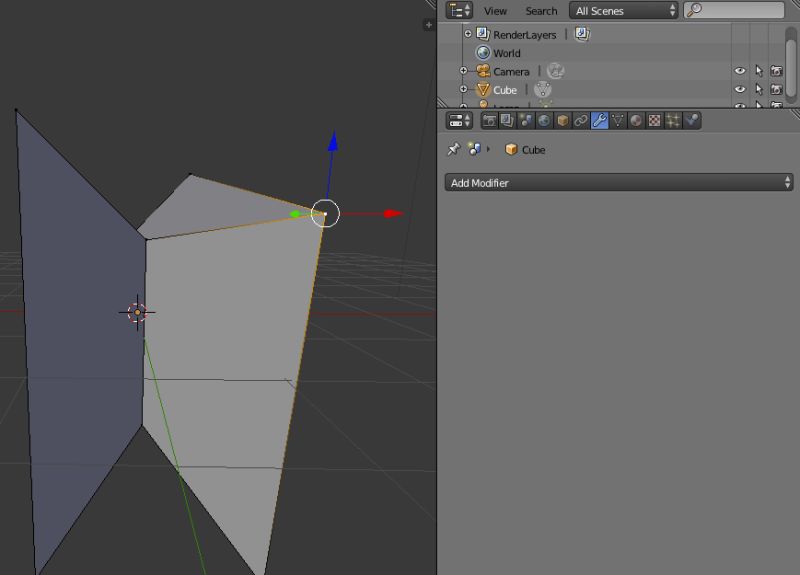Click the World globe icon in outliner

click(483, 53)
